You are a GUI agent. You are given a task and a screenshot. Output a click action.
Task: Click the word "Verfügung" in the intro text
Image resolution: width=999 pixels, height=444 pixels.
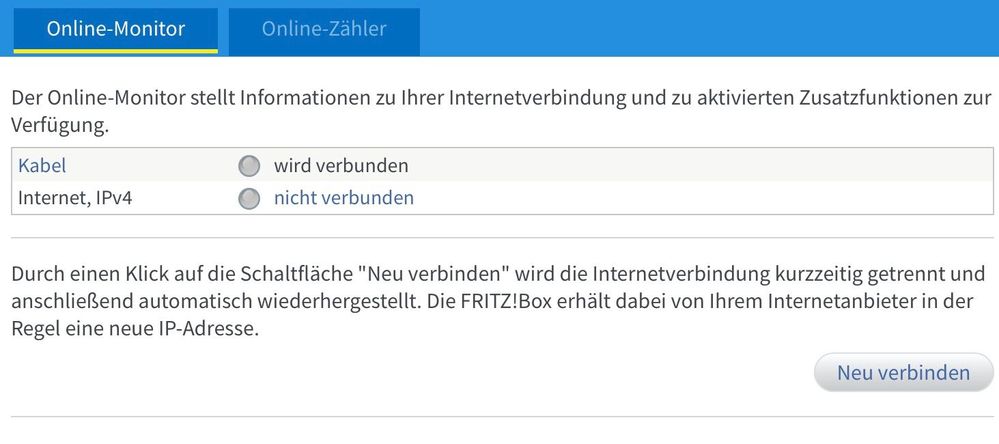coord(56,127)
